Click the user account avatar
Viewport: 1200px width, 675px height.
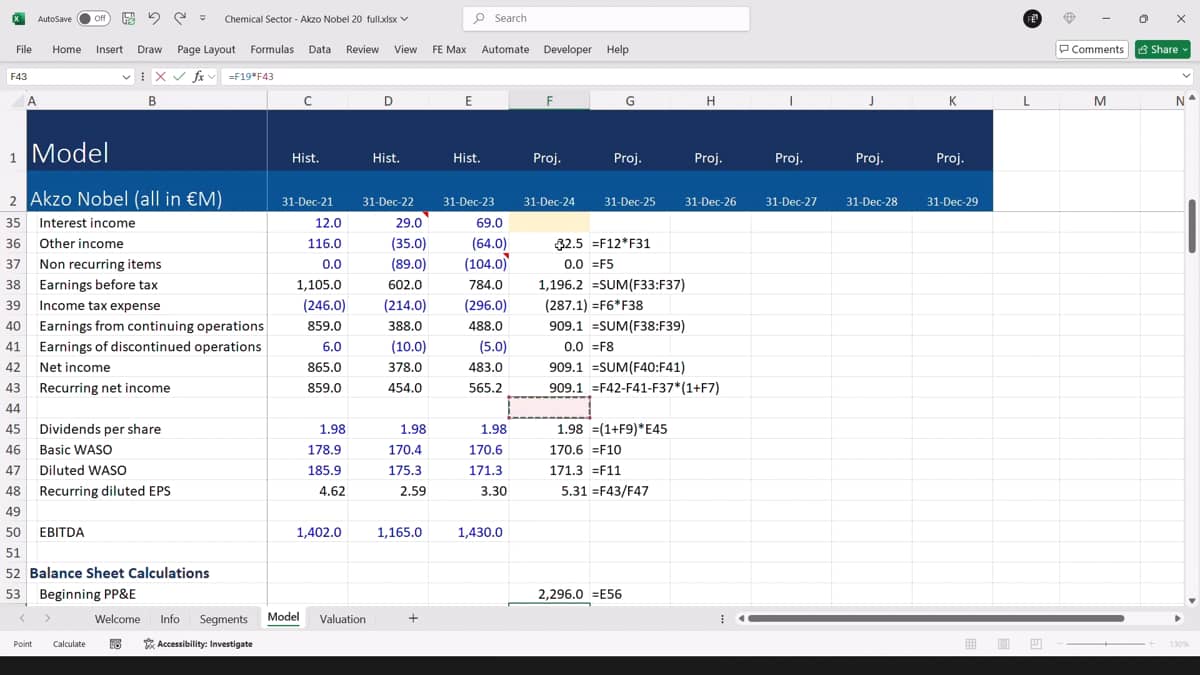(1034, 18)
